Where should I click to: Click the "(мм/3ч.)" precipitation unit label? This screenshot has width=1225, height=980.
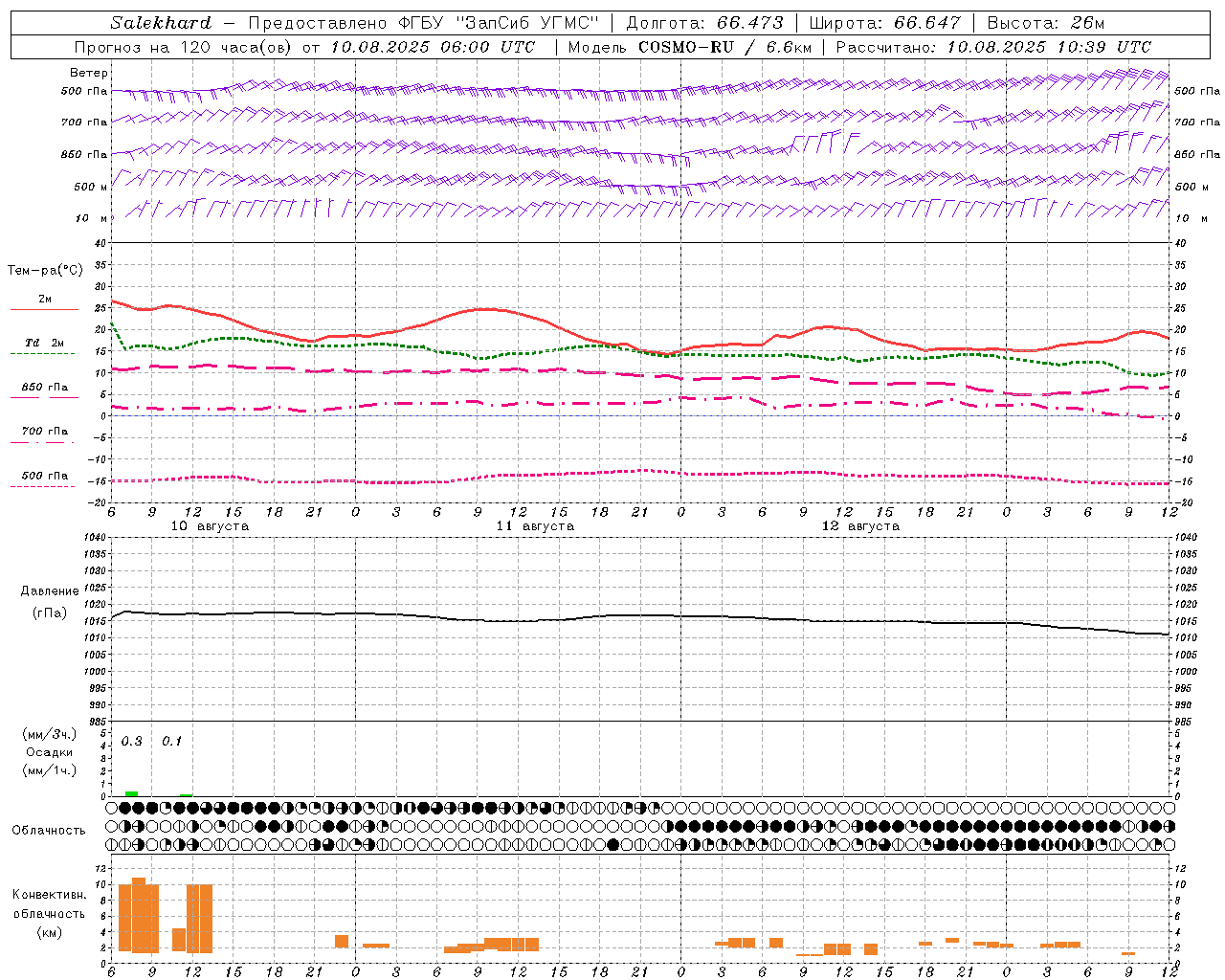click(x=50, y=734)
